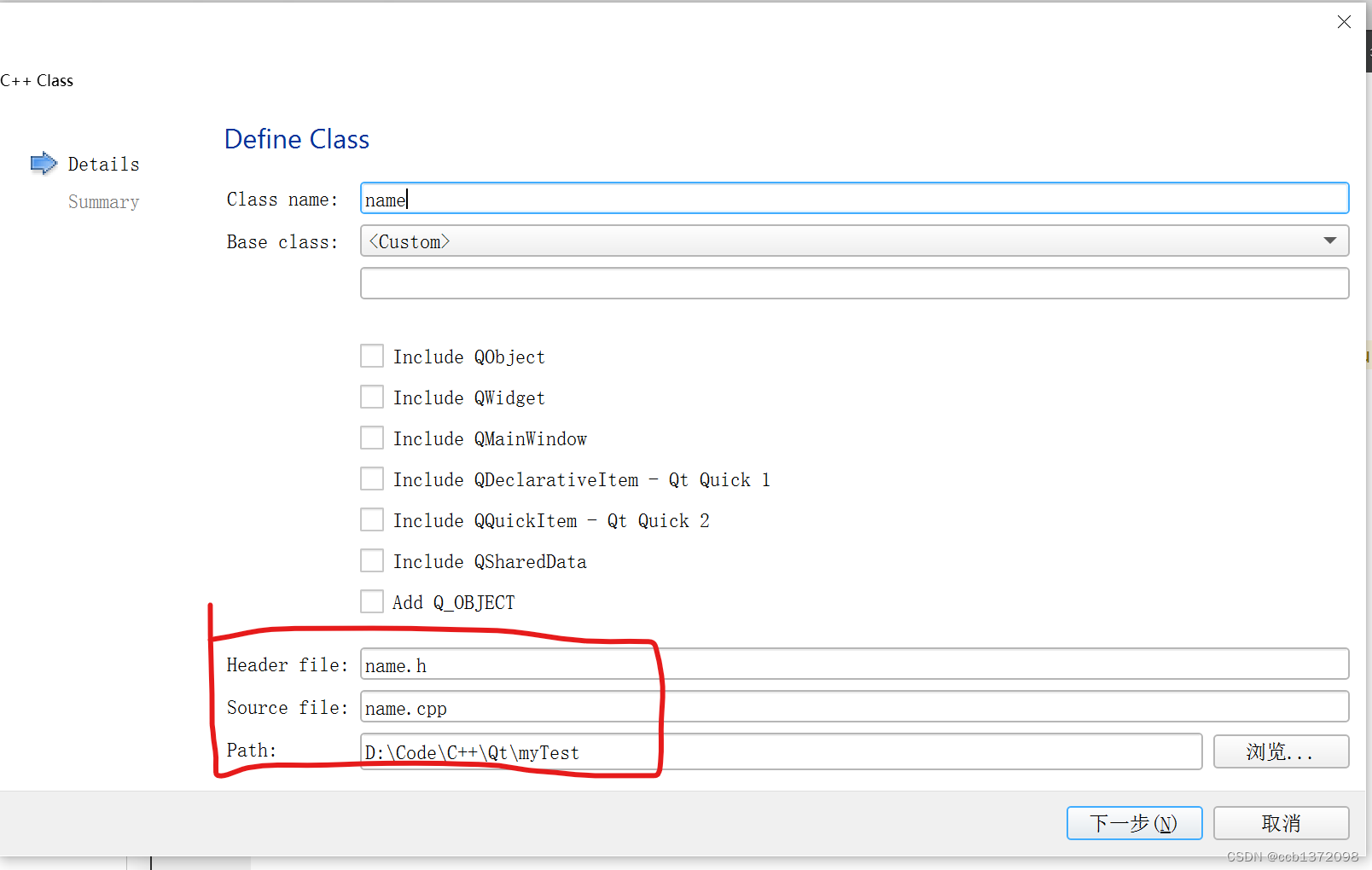Click the empty custom base class field

(854, 283)
